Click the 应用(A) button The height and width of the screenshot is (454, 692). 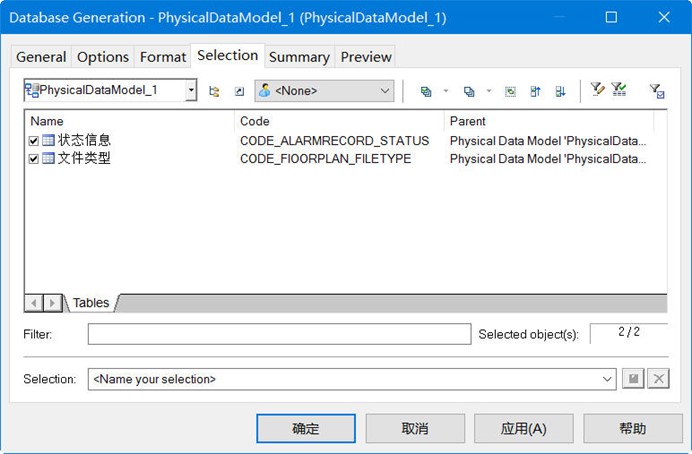click(524, 428)
